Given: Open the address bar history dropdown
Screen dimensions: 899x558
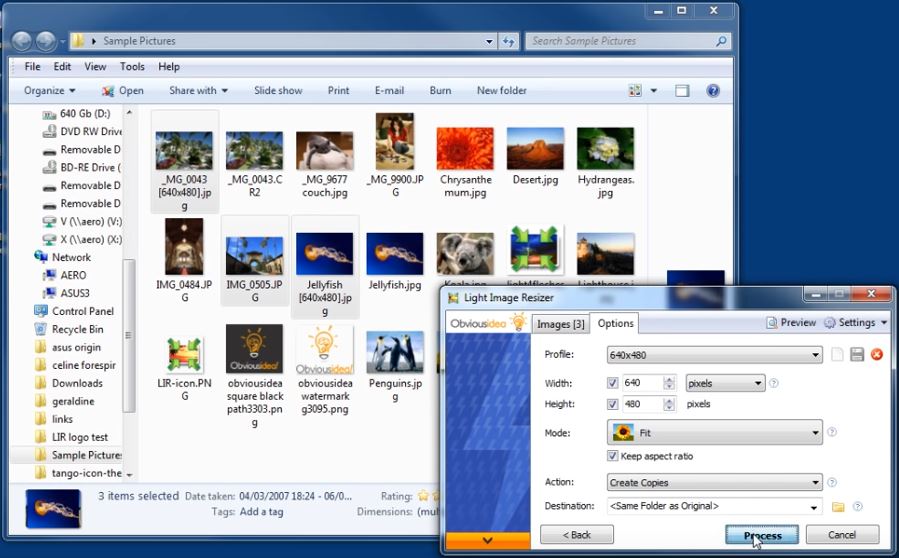Looking at the screenshot, I should point(489,41).
